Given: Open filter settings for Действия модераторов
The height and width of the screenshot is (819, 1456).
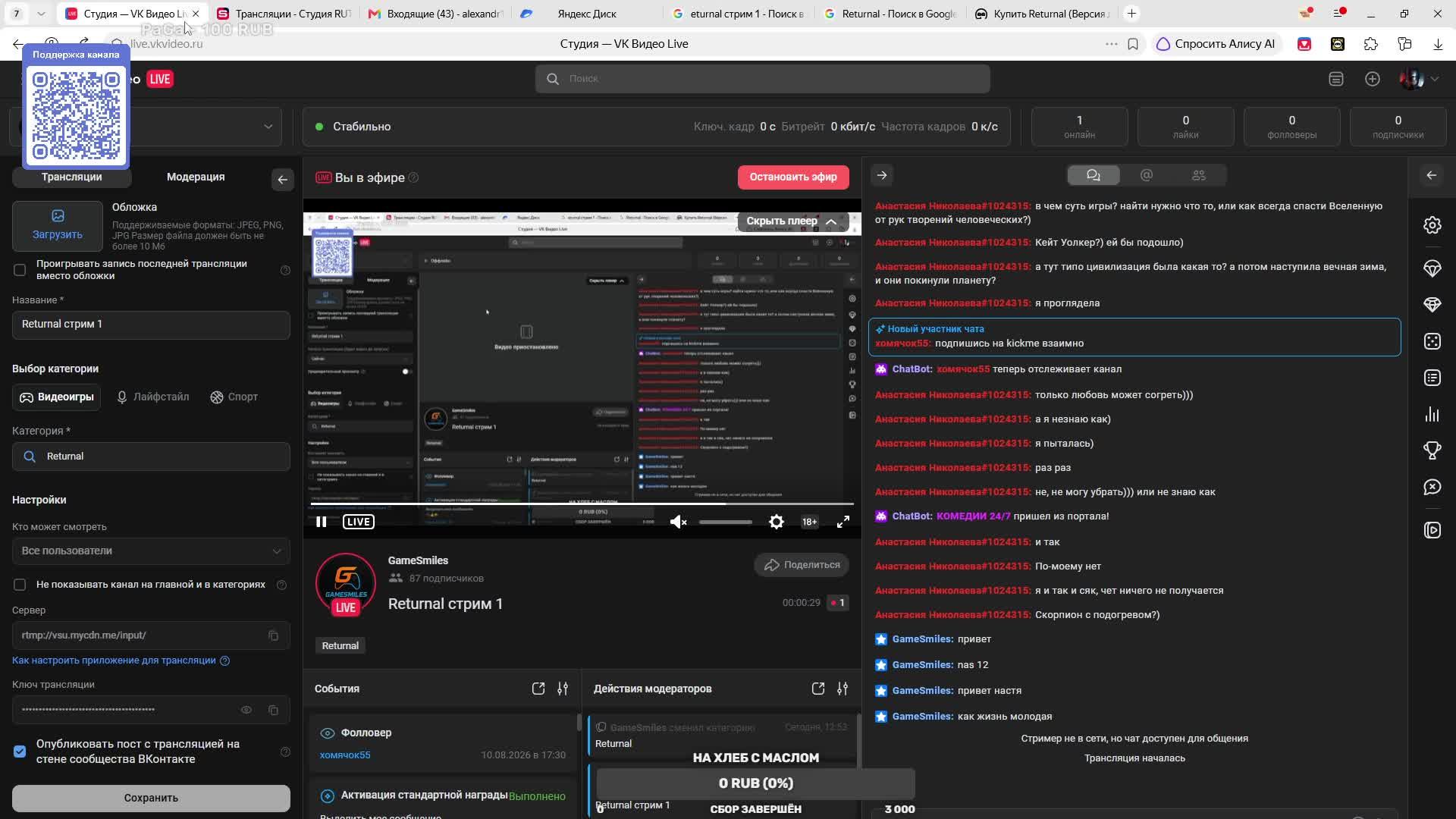Looking at the screenshot, I should click(843, 689).
